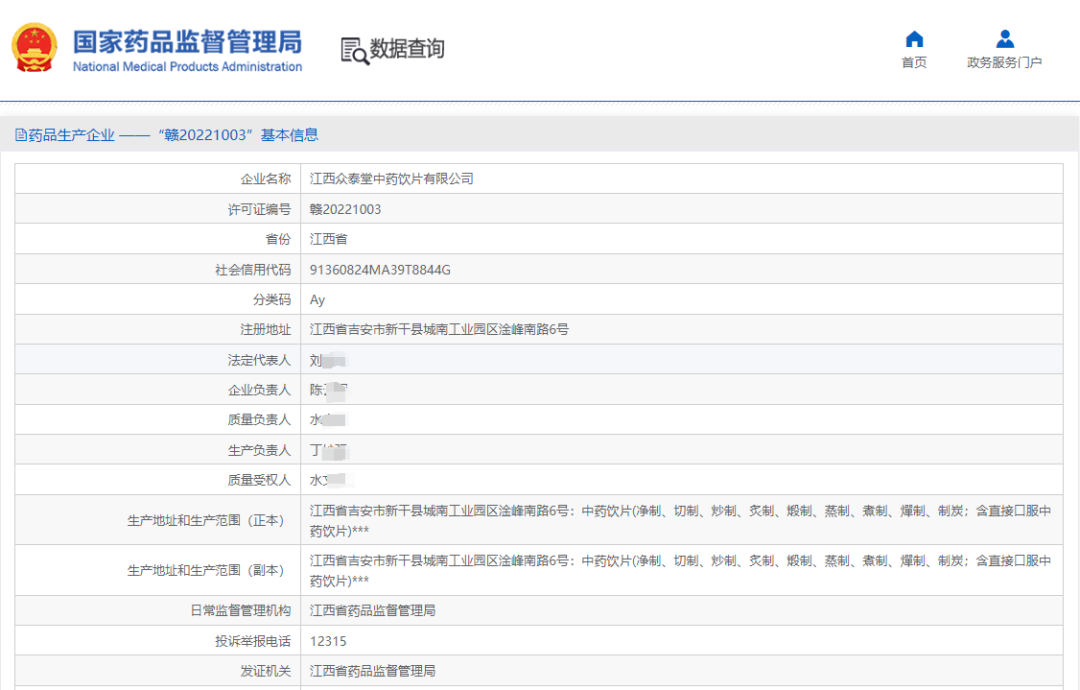This screenshot has height=690, width=1080.
Task: Click the home house icon
Action: pyautogui.click(x=914, y=39)
